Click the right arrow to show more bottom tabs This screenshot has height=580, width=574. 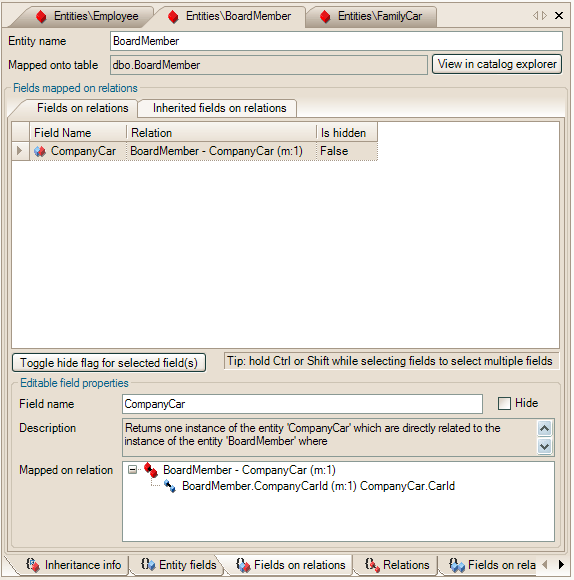coord(561,565)
